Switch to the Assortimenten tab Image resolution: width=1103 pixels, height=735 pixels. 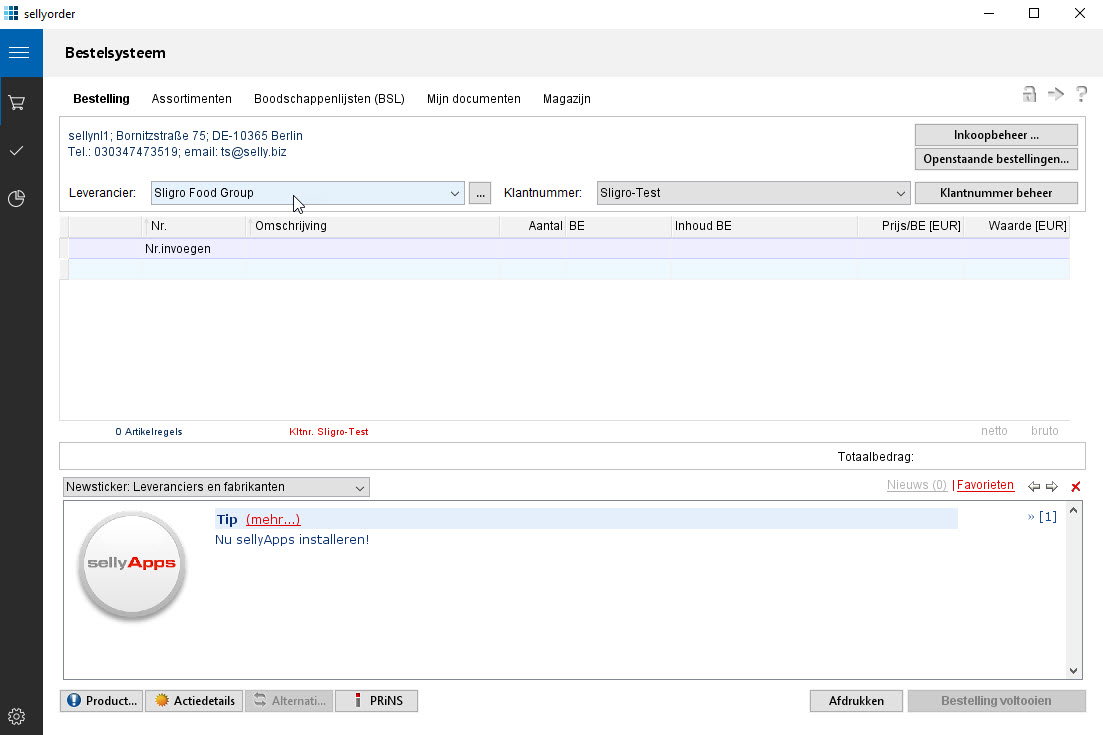(x=191, y=99)
